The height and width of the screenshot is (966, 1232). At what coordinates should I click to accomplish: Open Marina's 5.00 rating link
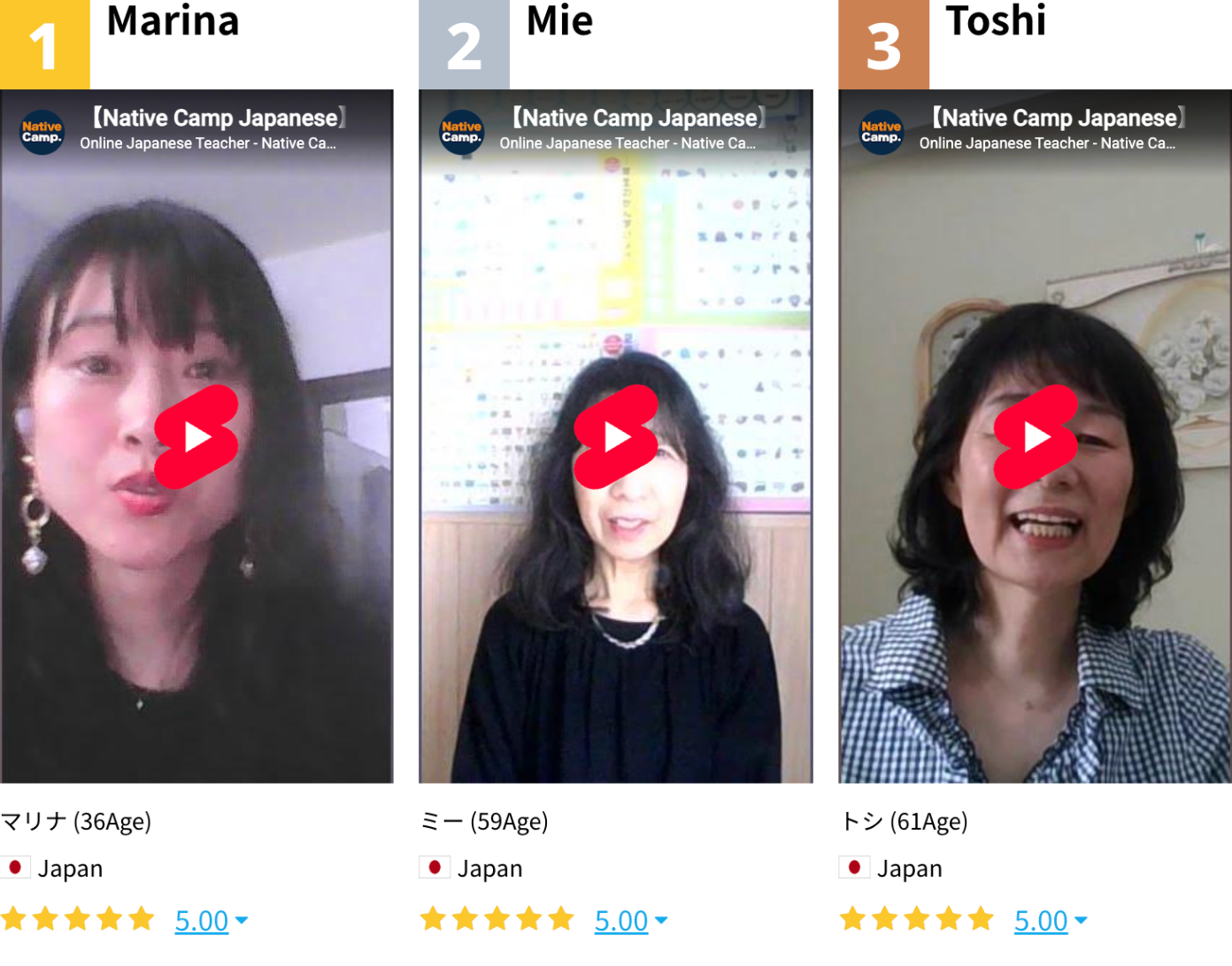202,921
